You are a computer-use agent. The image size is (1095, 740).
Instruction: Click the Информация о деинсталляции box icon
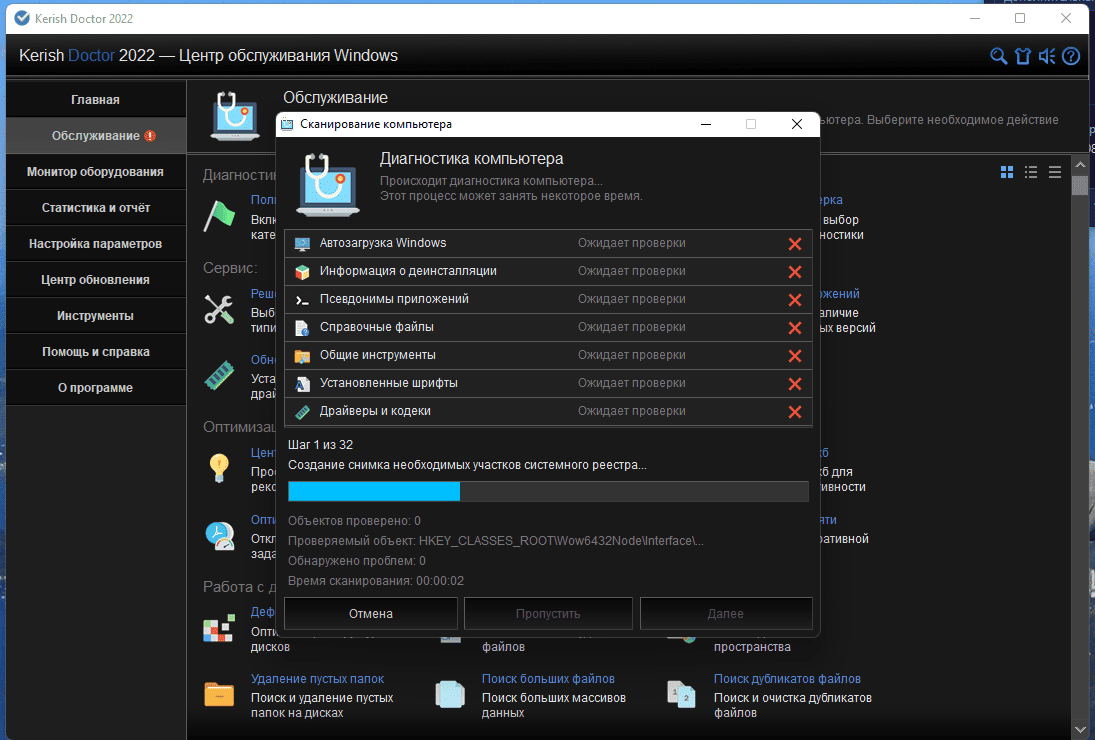coord(302,272)
